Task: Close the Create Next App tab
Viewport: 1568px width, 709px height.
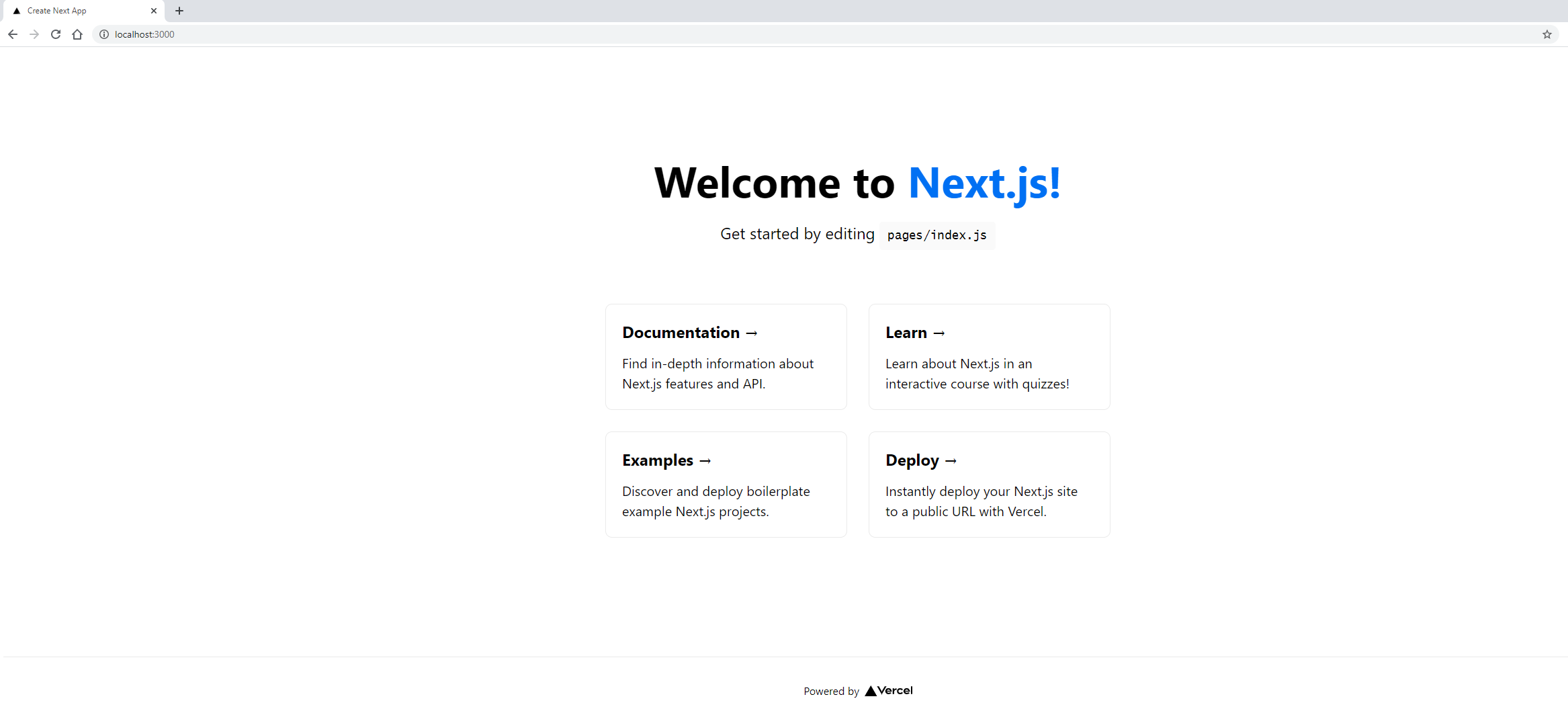Action: pyautogui.click(x=154, y=11)
